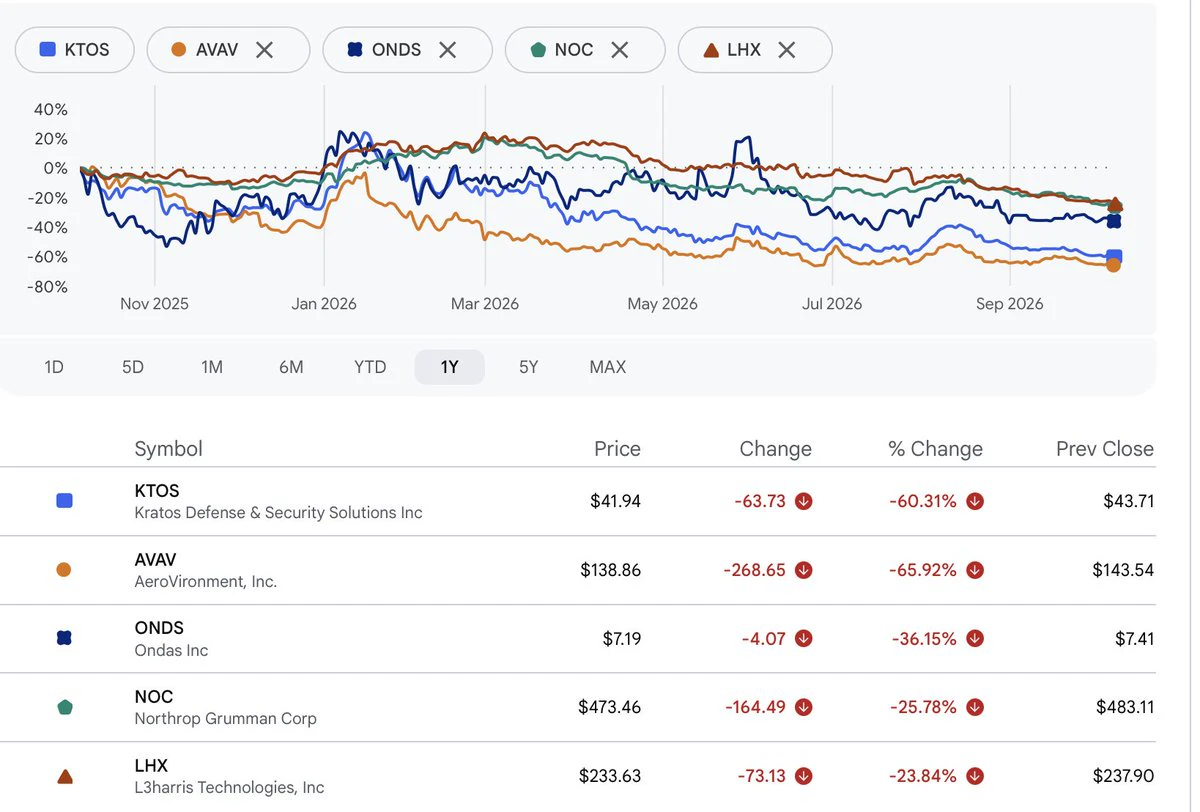Click the down arrow beside -4.07 change
Image resolution: width=1200 pixels, height=812 pixels.
point(803,638)
